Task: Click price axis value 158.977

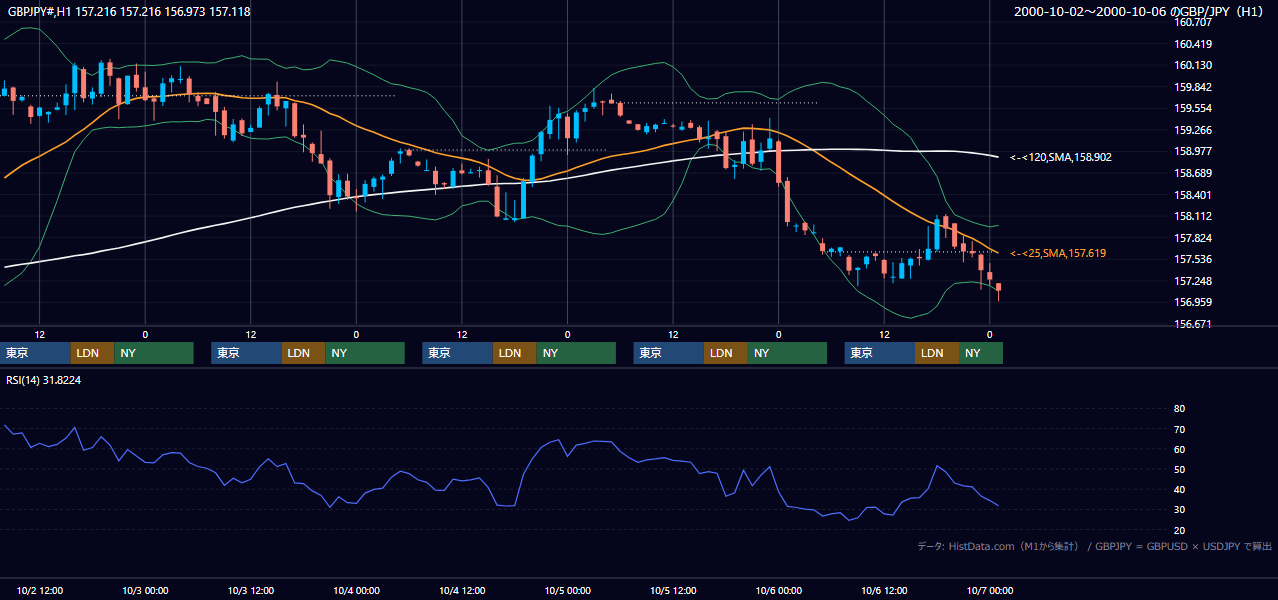Action: pos(1193,151)
